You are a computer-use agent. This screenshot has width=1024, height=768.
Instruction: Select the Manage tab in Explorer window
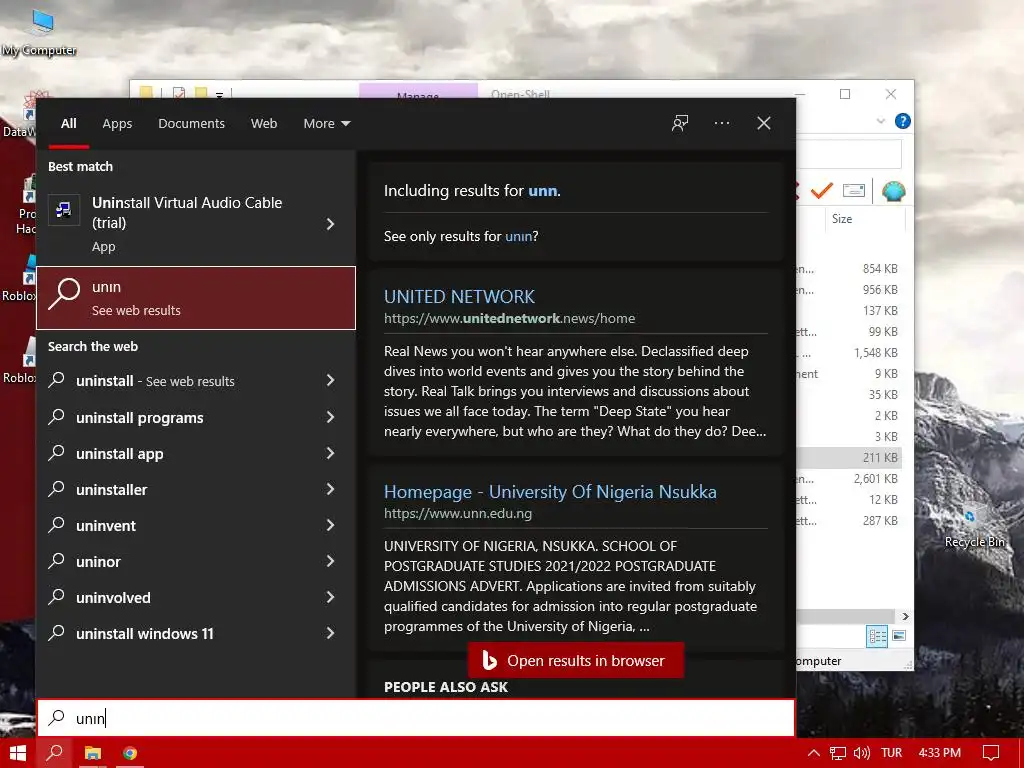tap(418, 91)
